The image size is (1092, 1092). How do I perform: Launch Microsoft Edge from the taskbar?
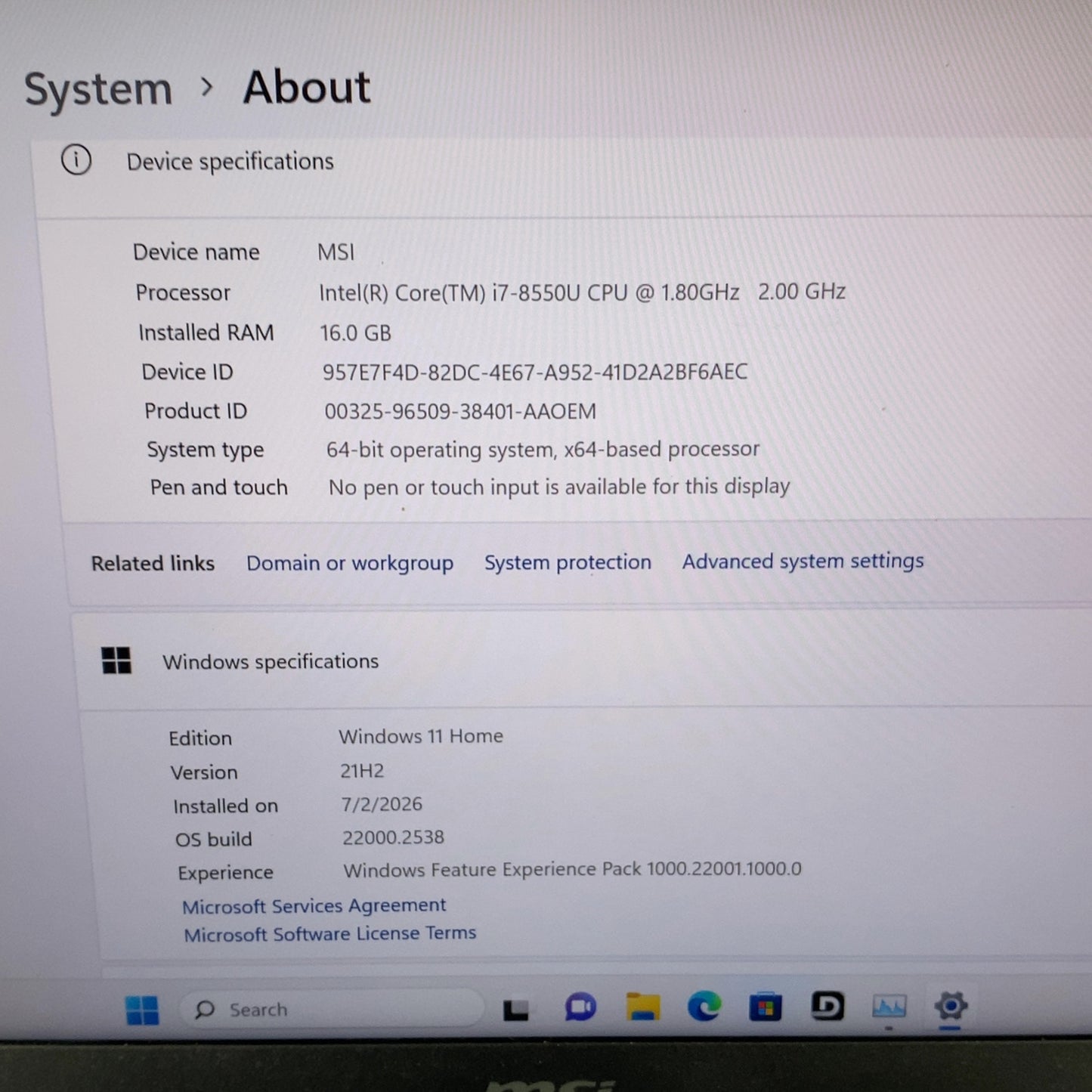tap(704, 1007)
